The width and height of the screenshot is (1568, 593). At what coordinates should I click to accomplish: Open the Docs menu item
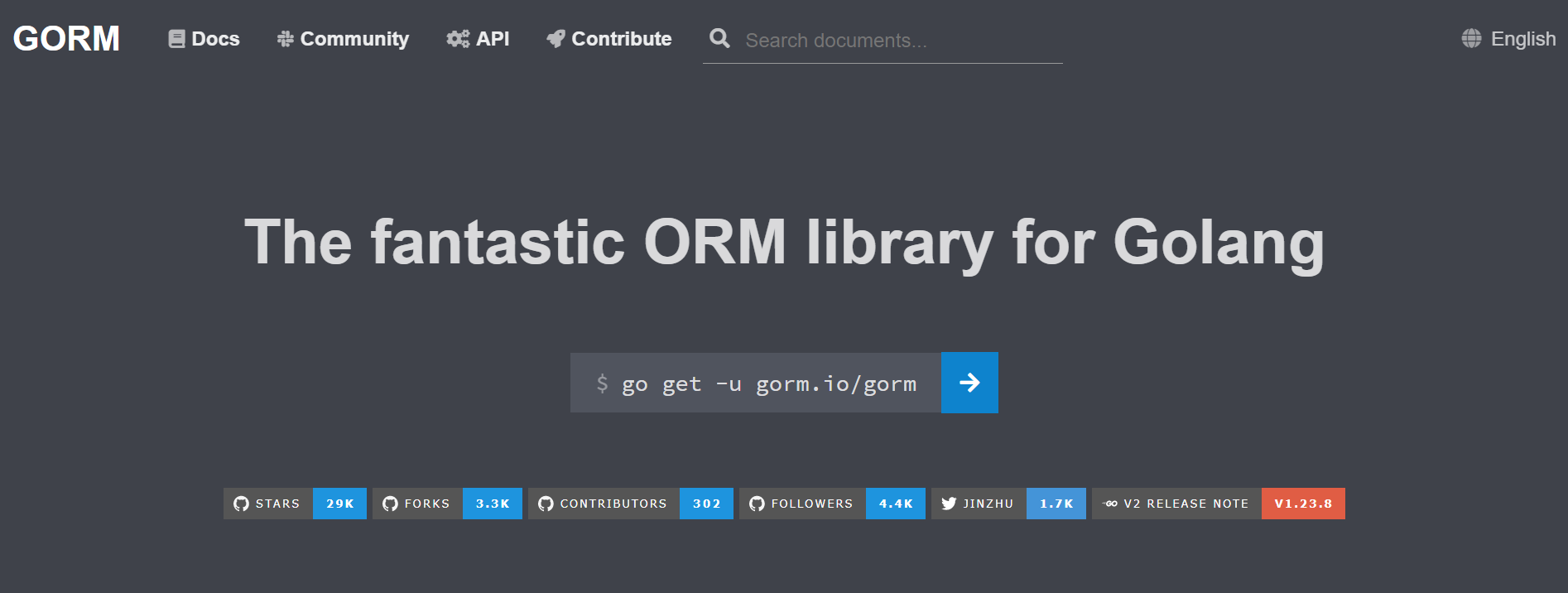(x=204, y=39)
